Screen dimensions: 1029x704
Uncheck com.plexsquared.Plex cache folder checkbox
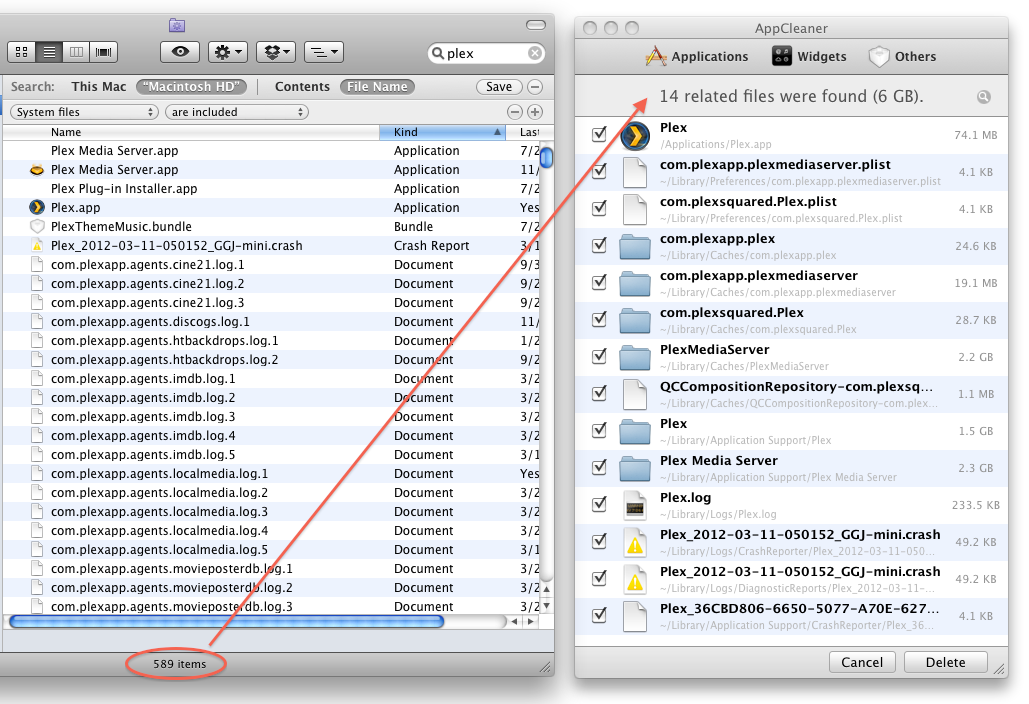[599, 320]
